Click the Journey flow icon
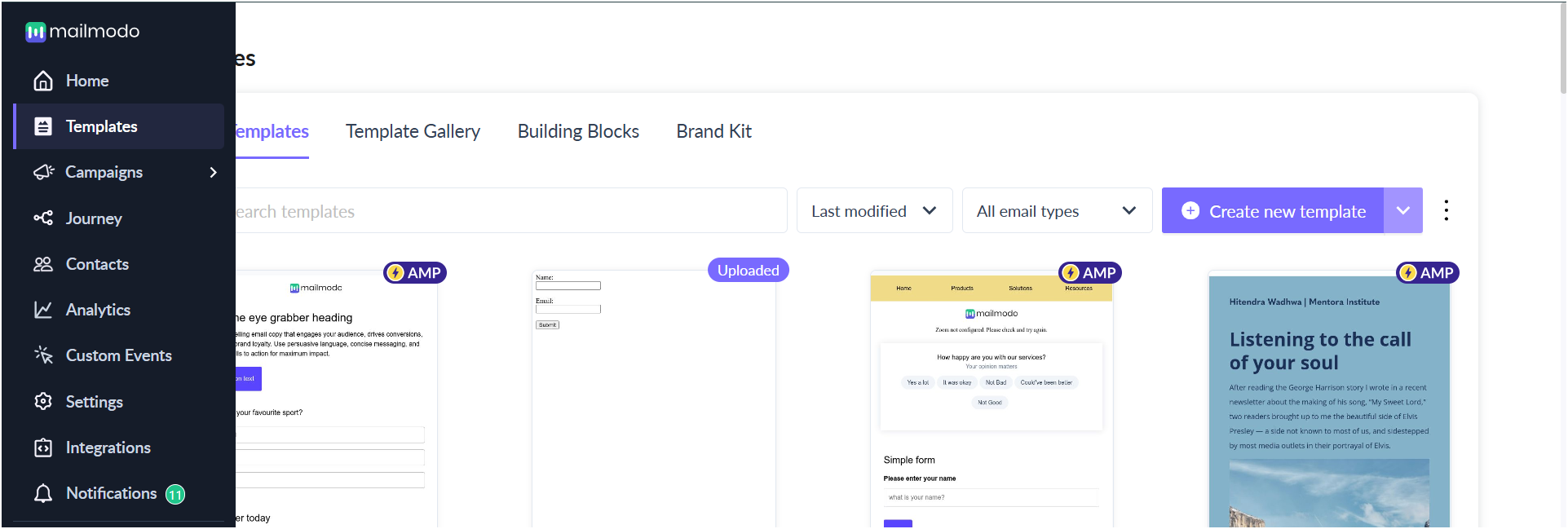Viewport: 1568px width, 529px height. click(x=43, y=218)
